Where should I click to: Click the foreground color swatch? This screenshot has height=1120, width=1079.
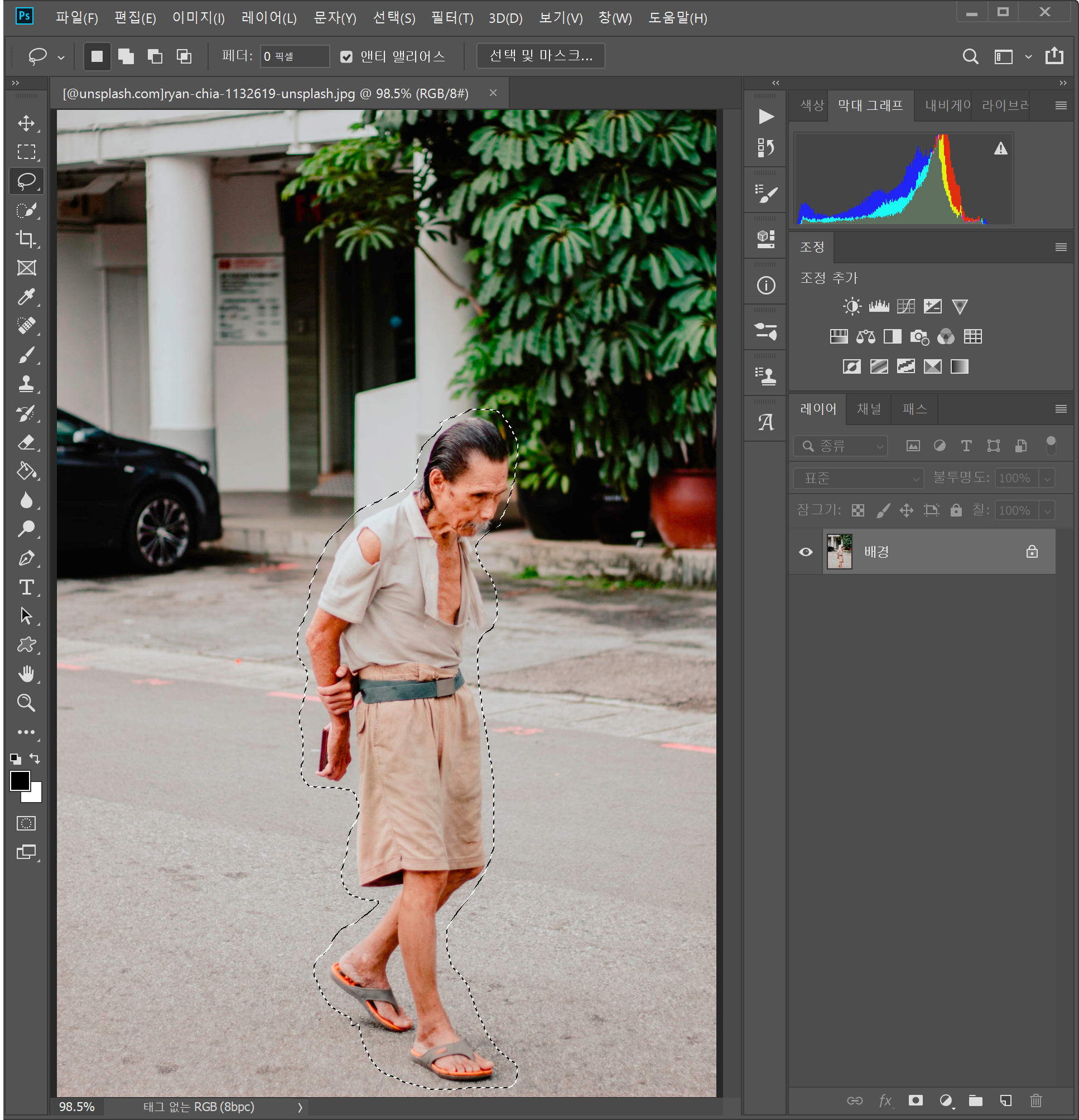(20, 780)
